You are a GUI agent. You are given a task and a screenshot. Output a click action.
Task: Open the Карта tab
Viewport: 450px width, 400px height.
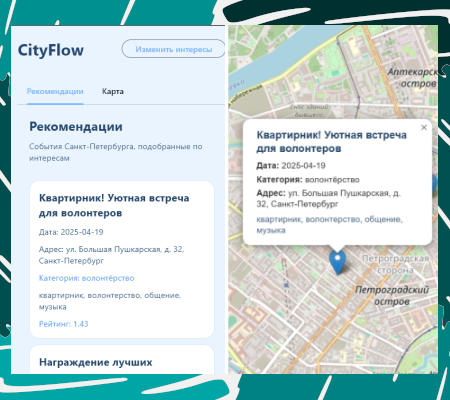(113, 91)
